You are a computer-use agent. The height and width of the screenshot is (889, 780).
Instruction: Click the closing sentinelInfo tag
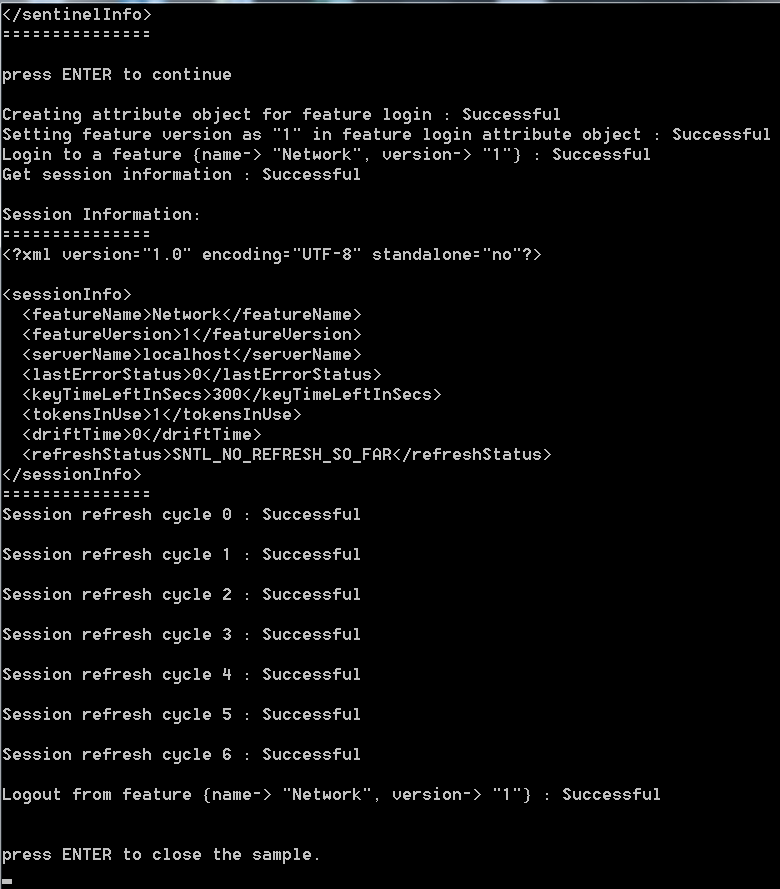pos(77,14)
